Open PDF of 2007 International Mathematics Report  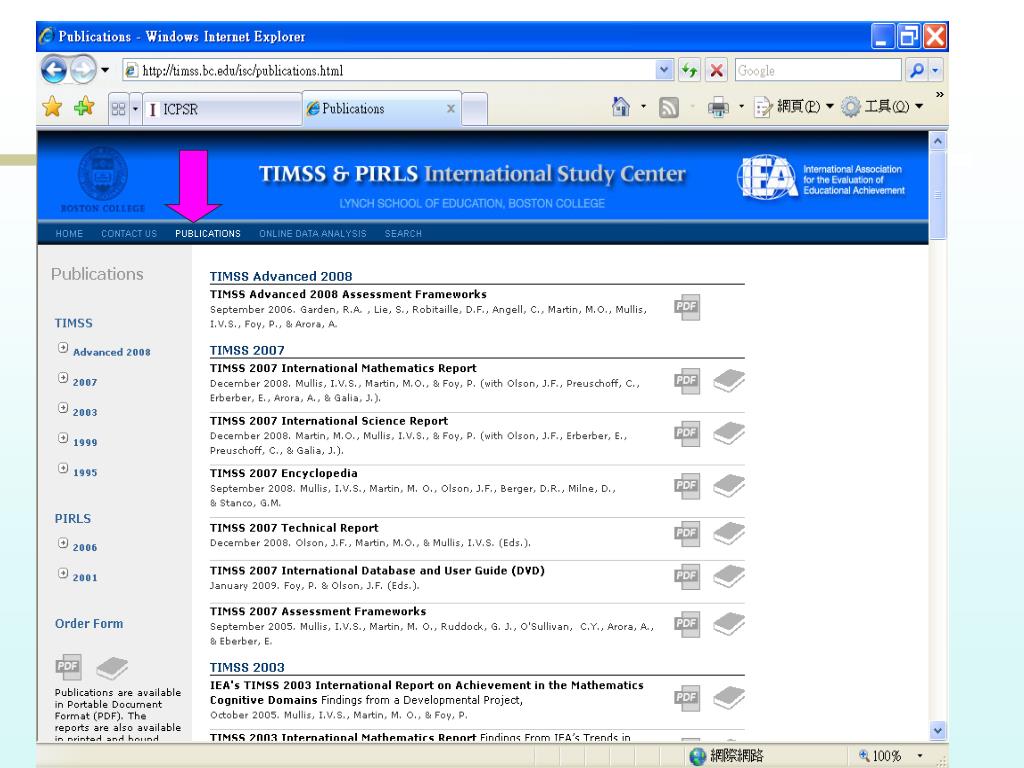686,381
